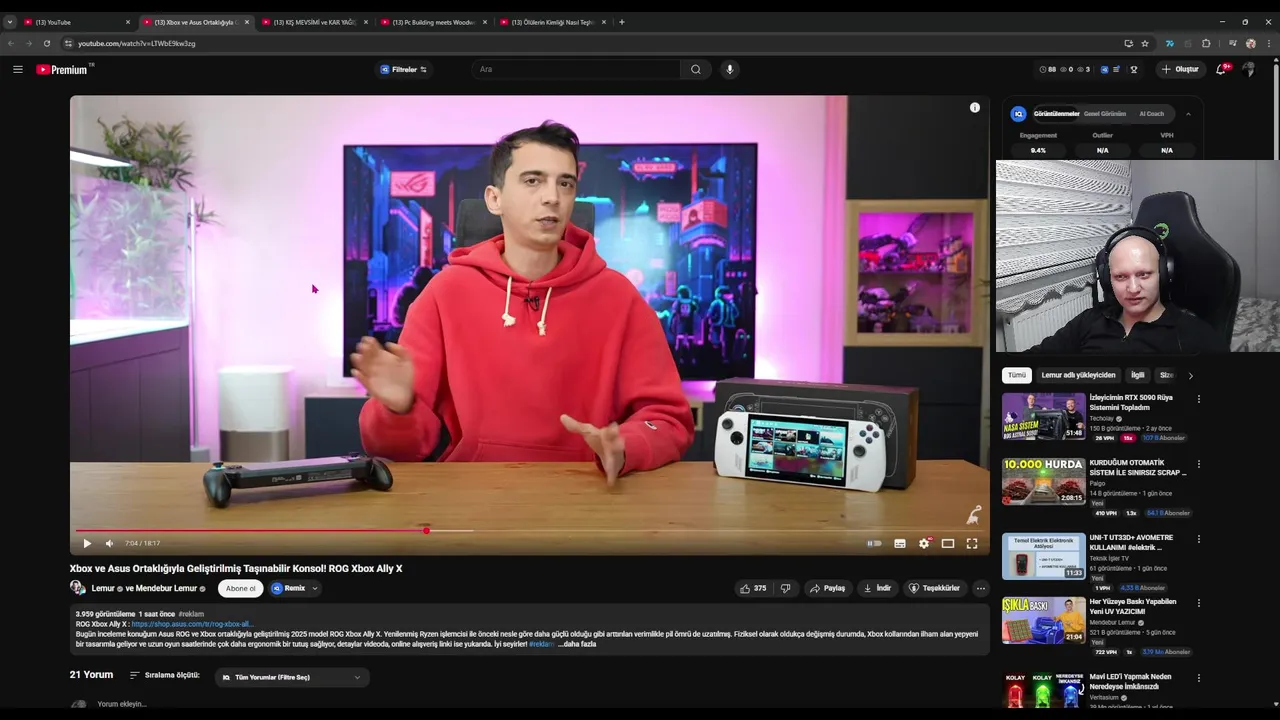Subscribe with the Abone ol button
The image size is (1280, 720).
tap(241, 588)
